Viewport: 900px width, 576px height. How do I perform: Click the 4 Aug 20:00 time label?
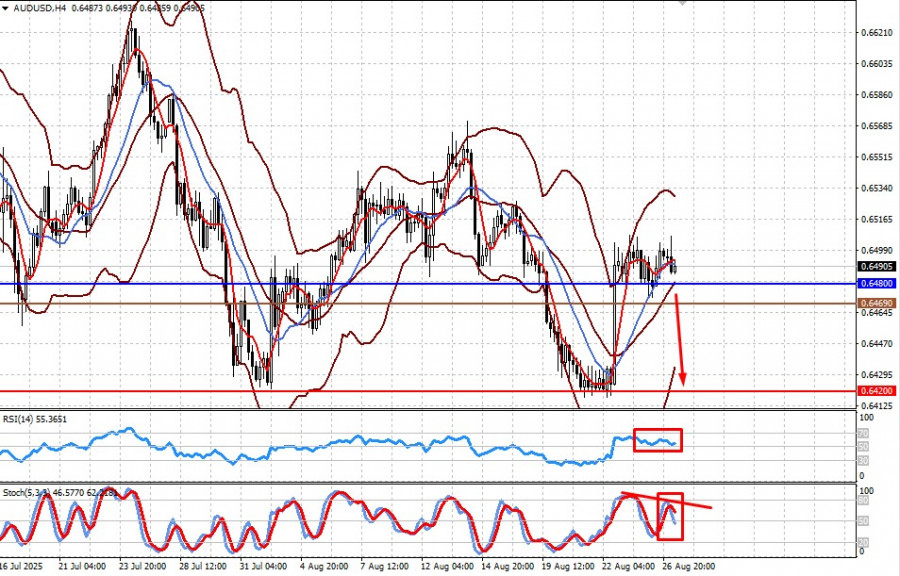[x=324, y=566]
